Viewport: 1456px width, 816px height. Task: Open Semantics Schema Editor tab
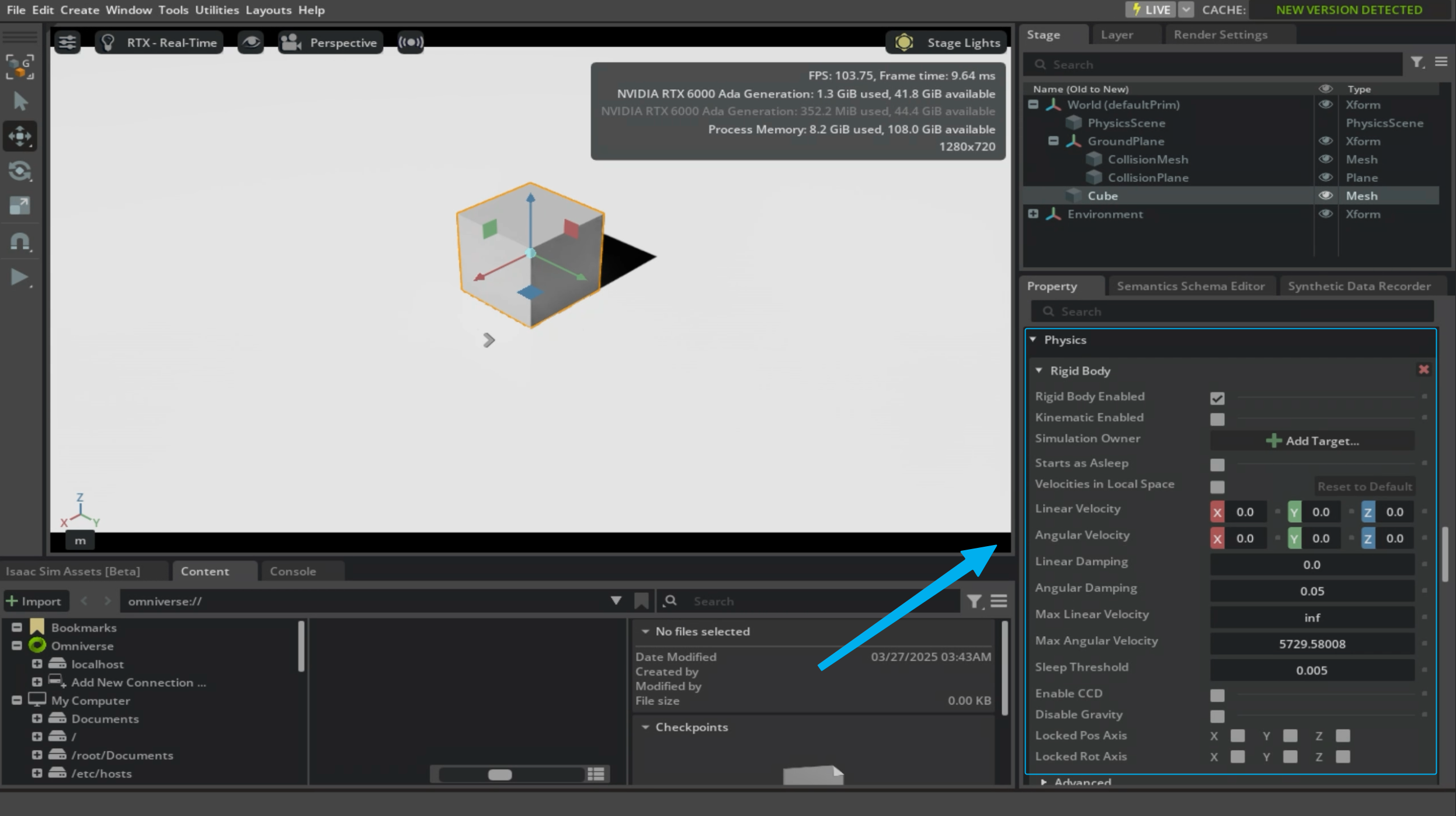pyautogui.click(x=1190, y=286)
